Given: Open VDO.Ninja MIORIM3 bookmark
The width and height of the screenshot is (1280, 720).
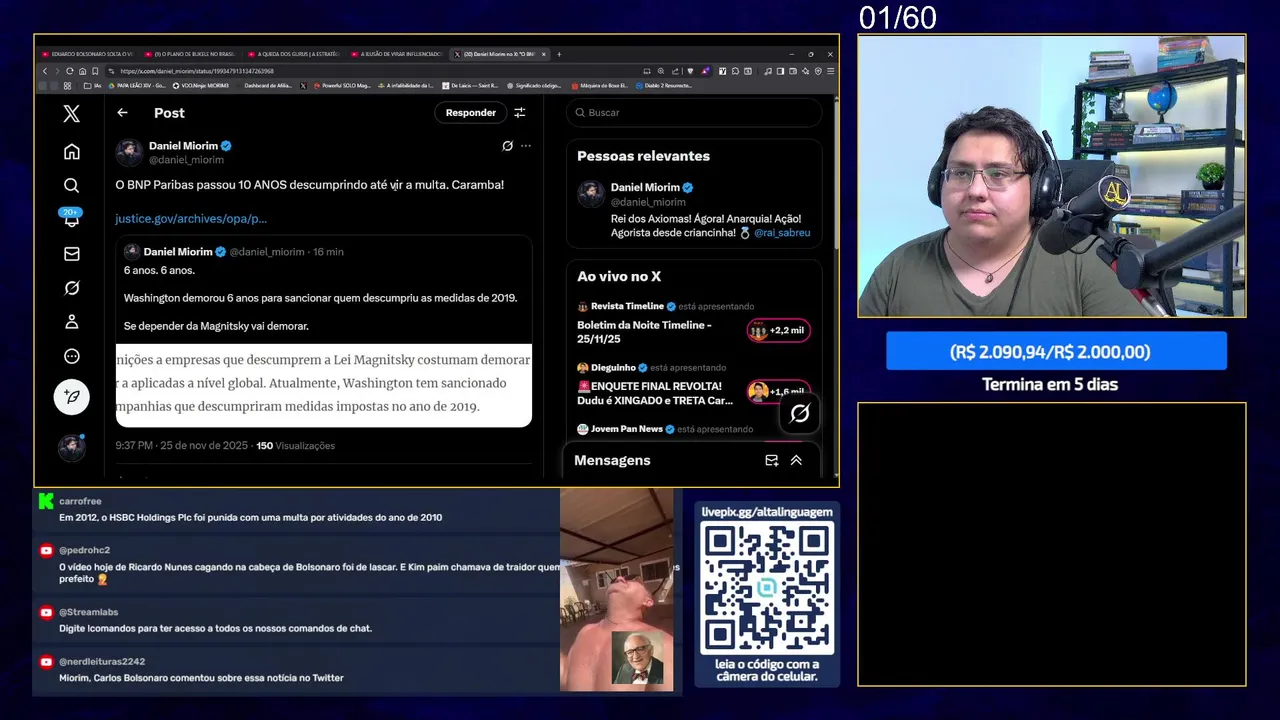Looking at the screenshot, I should (x=200, y=86).
